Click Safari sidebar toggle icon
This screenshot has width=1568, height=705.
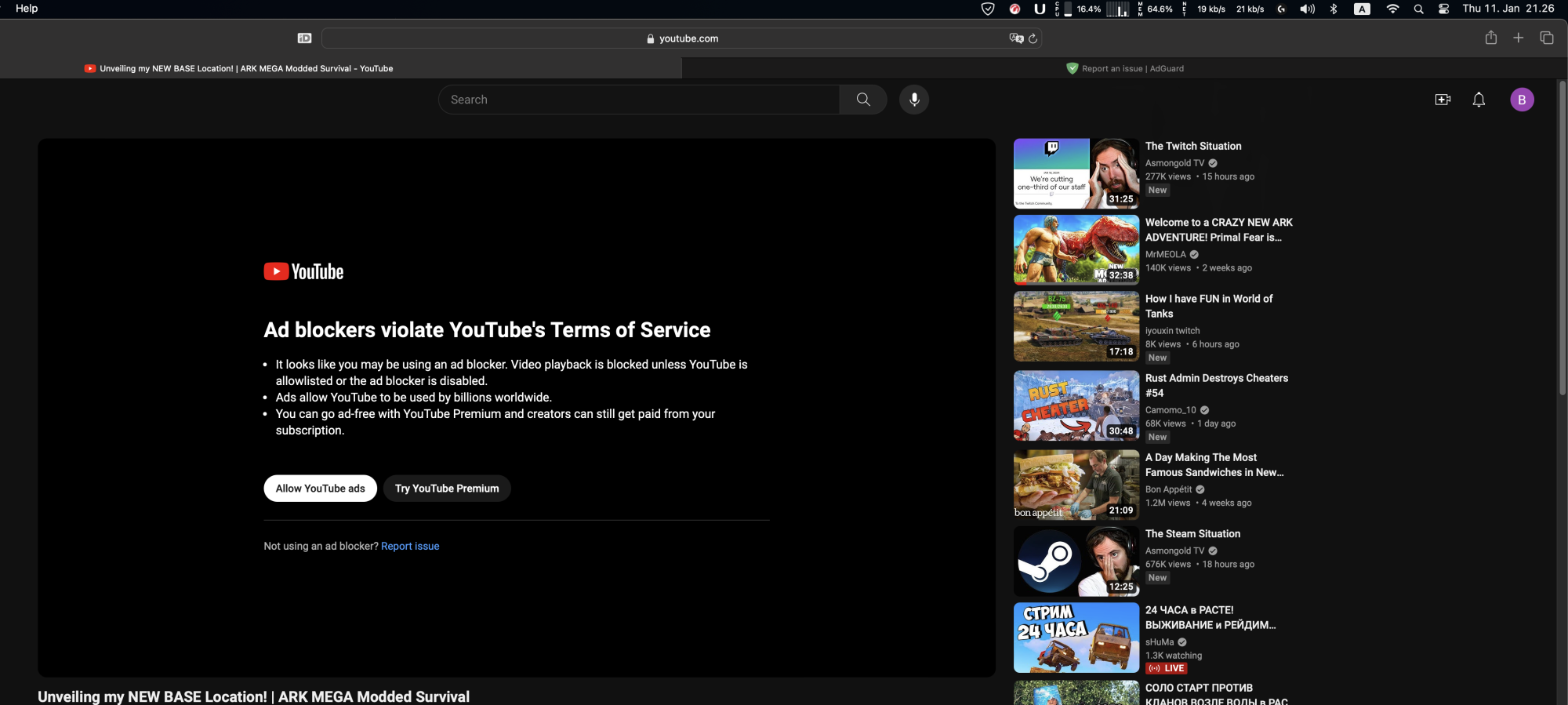(305, 38)
